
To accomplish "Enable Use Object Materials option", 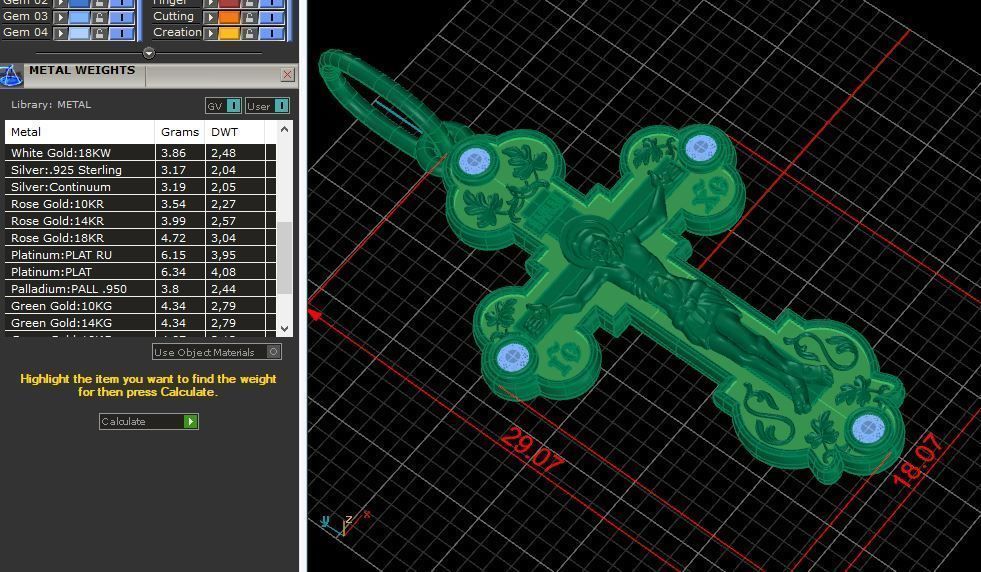I will [x=216, y=352].
